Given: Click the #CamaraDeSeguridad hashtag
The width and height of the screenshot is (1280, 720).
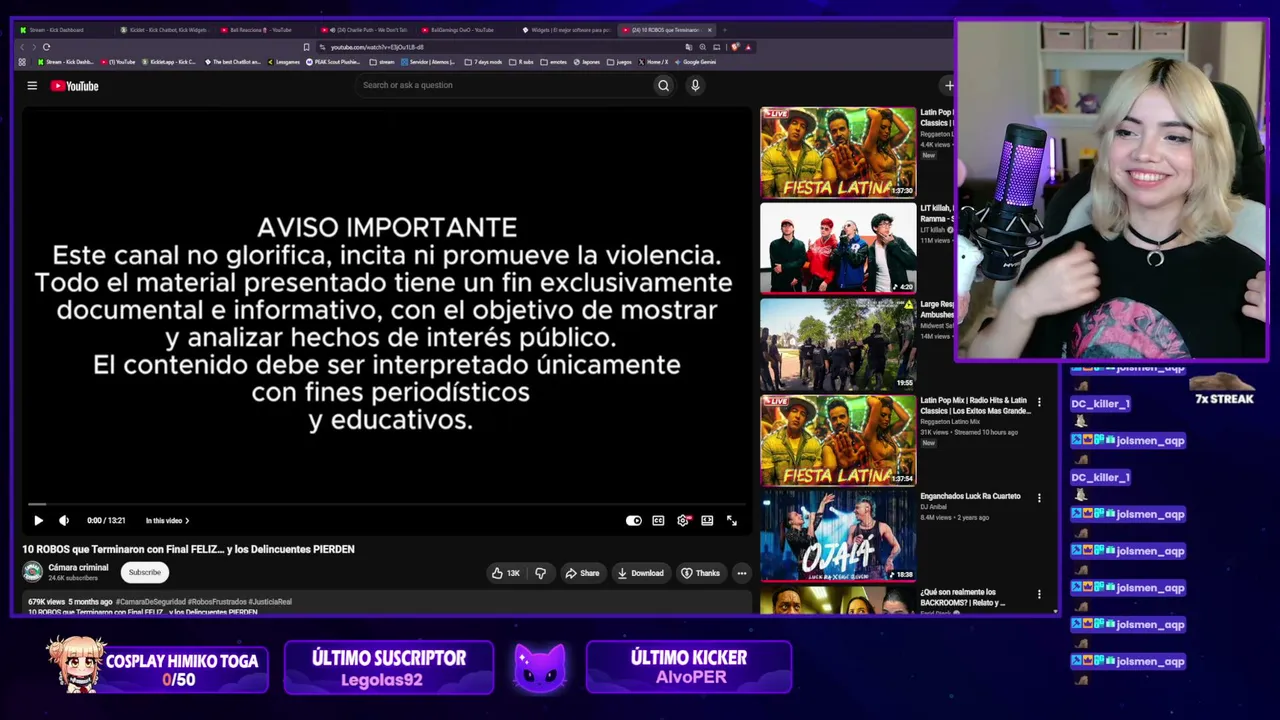Looking at the screenshot, I should click(x=150, y=602).
